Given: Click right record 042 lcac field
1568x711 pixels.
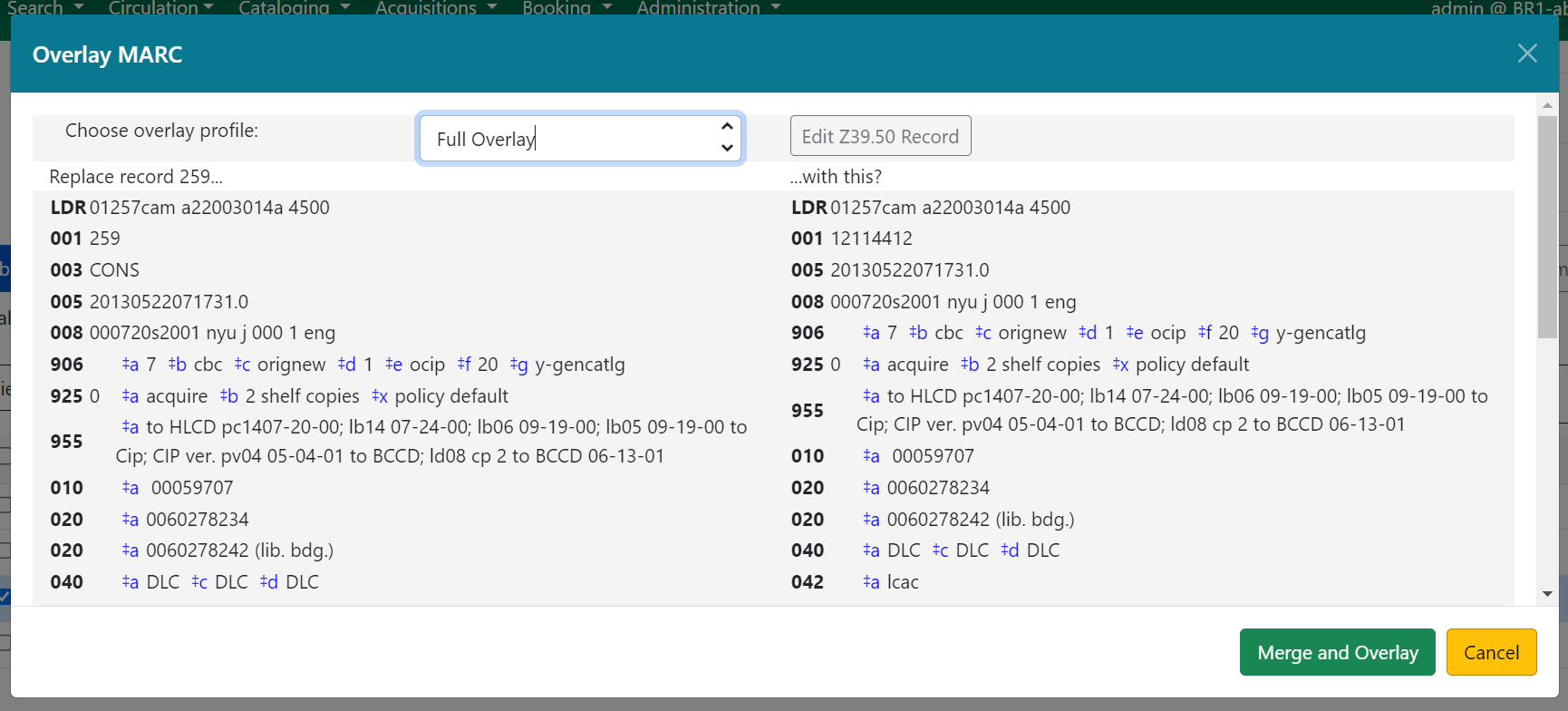Looking at the screenshot, I should [891, 582].
